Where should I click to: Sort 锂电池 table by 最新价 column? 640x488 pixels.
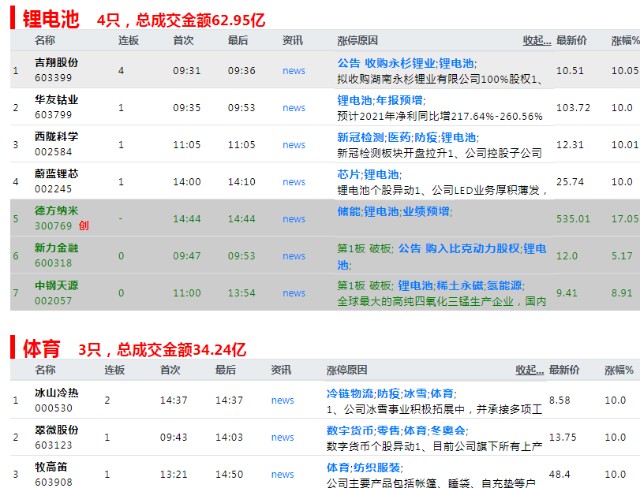pos(571,40)
